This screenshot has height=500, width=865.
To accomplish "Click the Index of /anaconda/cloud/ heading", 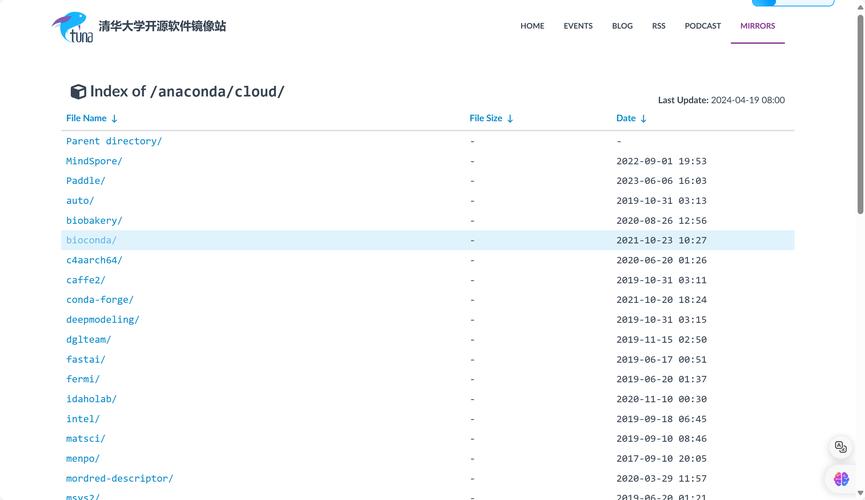I will [x=187, y=92].
